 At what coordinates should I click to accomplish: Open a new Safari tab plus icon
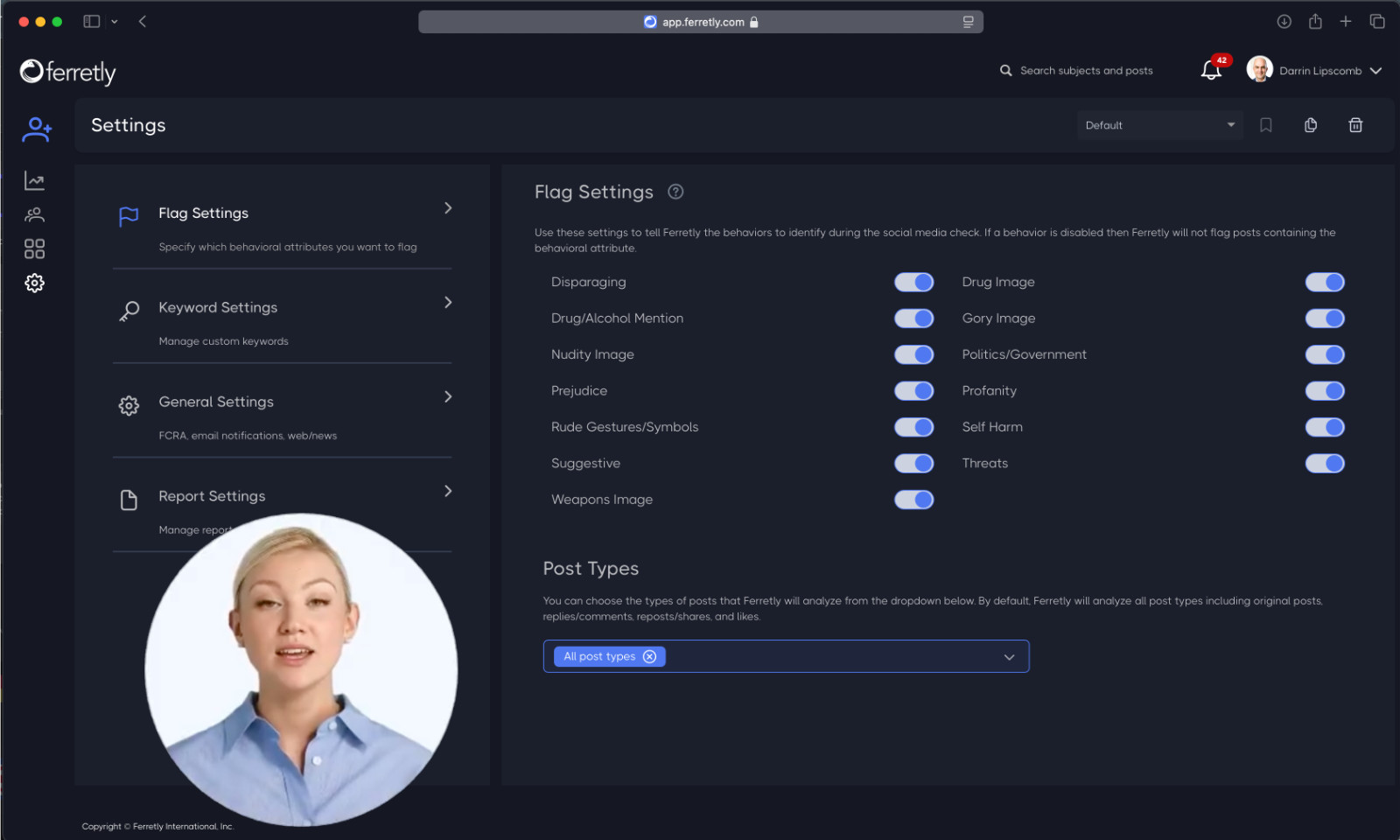click(1346, 21)
